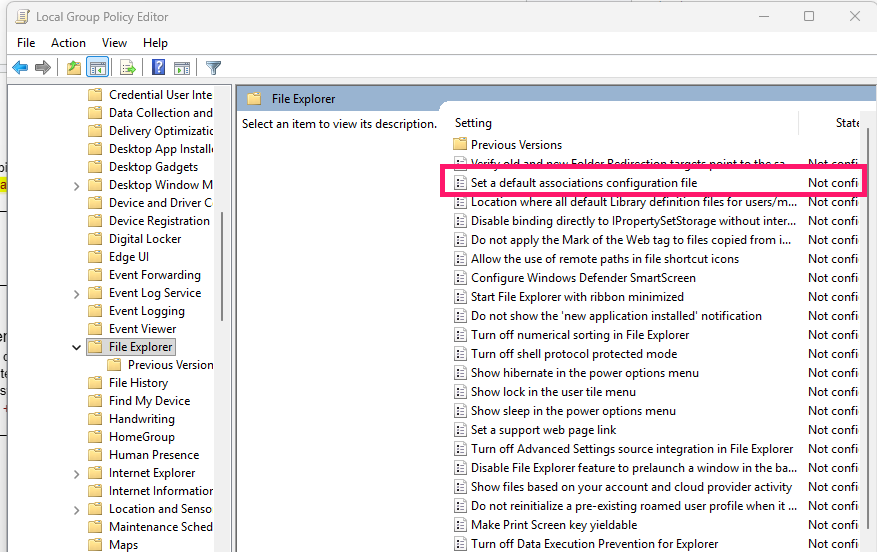877x552 pixels.
Task: Expand the Desktop Window Manager tree node
Action: pos(77,186)
